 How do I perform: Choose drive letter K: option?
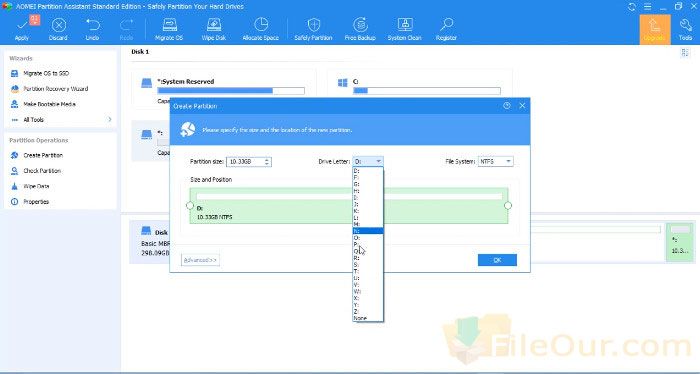tap(367, 211)
